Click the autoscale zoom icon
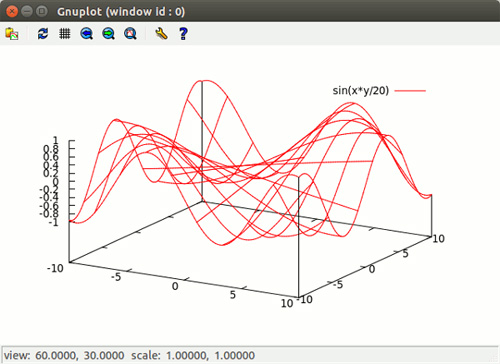 click(130, 34)
